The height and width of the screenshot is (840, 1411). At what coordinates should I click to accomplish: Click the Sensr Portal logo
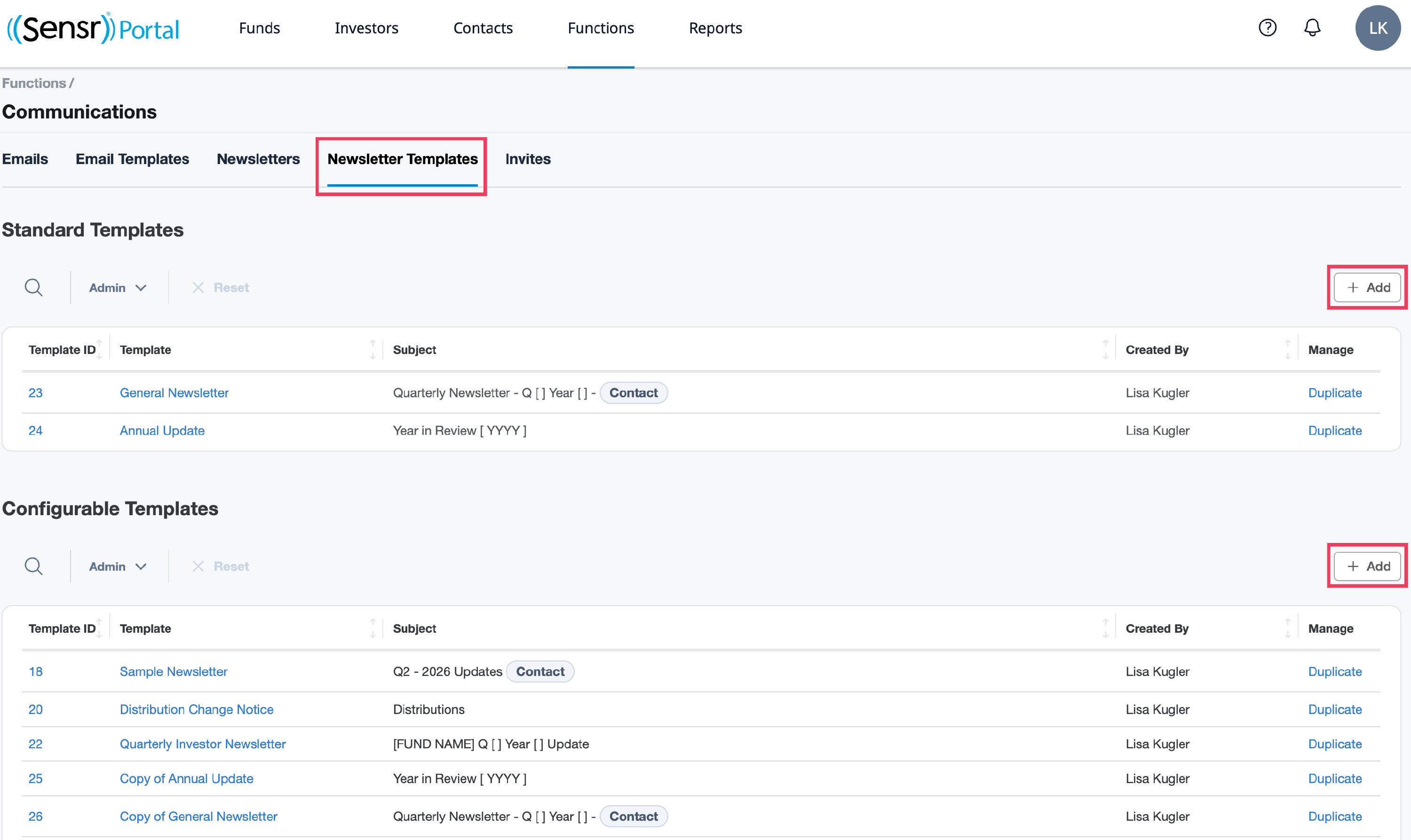93,28
